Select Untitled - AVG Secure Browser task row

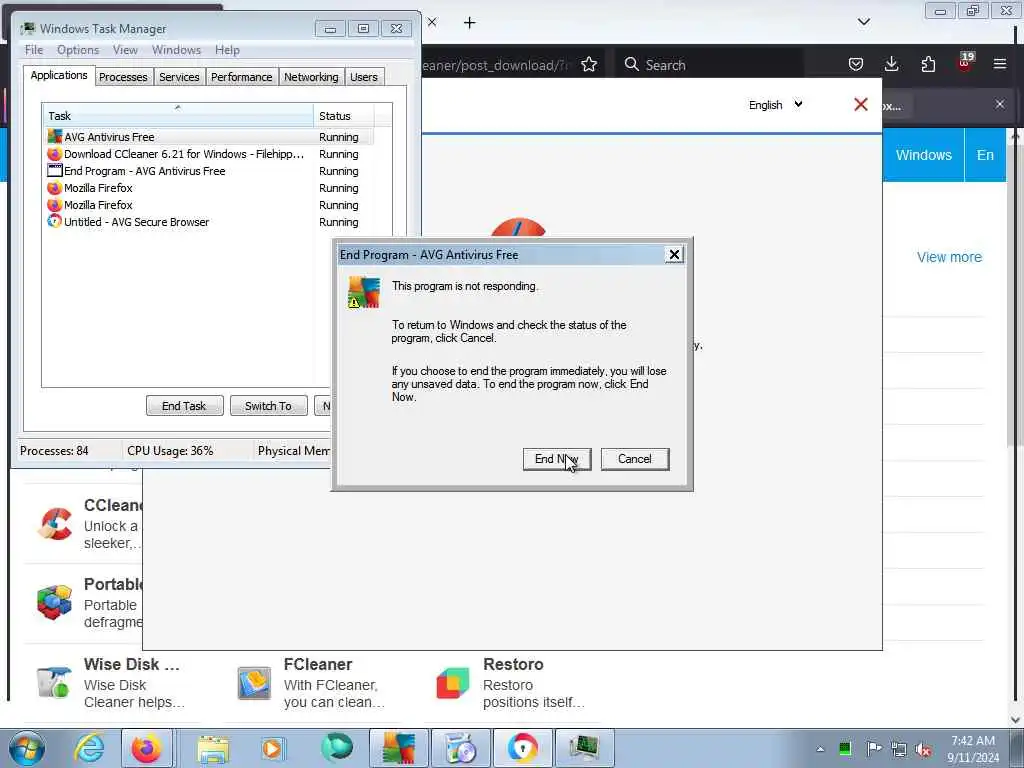click(x=210, y=222)
